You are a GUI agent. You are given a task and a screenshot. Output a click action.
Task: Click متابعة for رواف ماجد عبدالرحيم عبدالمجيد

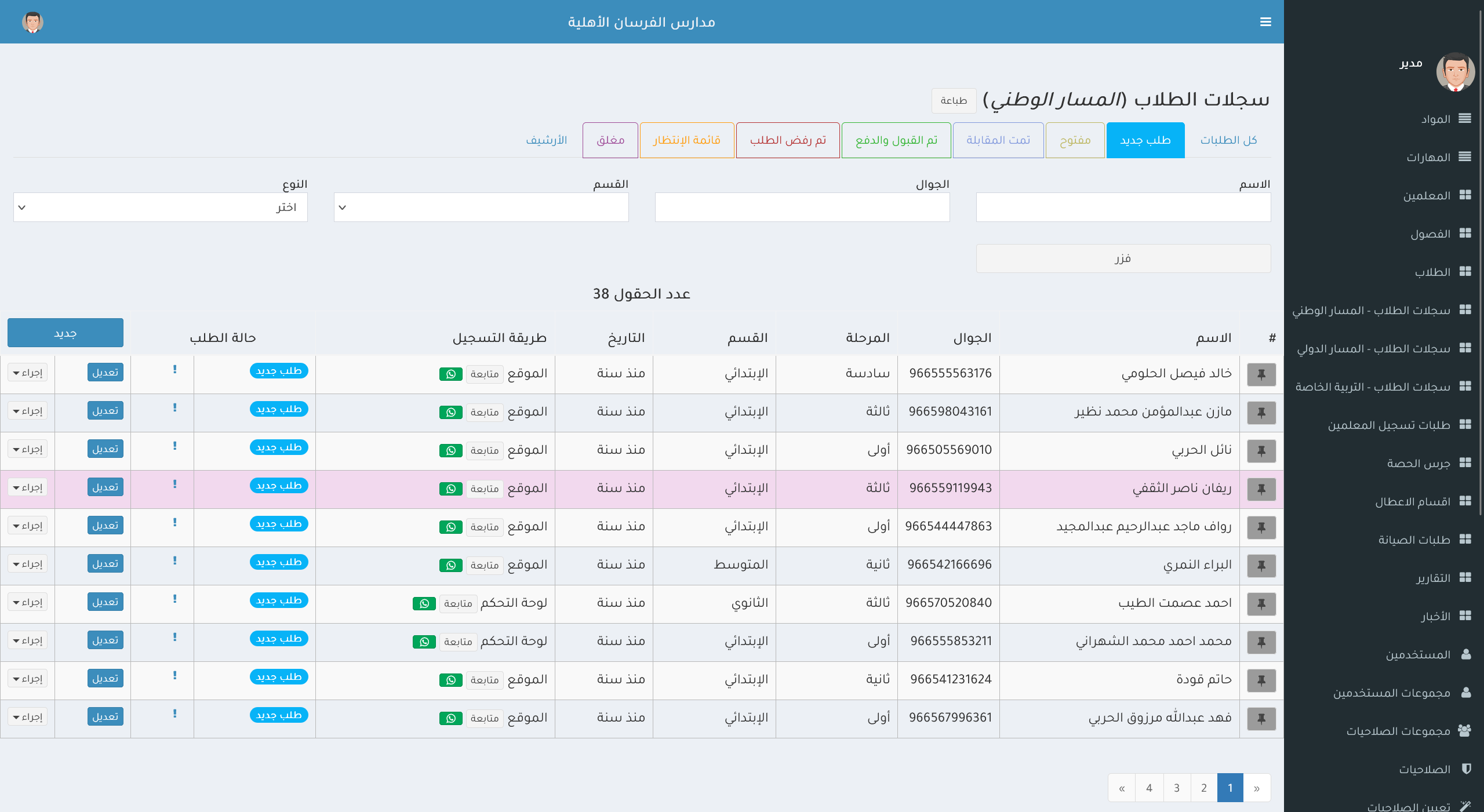pos(485,527)
